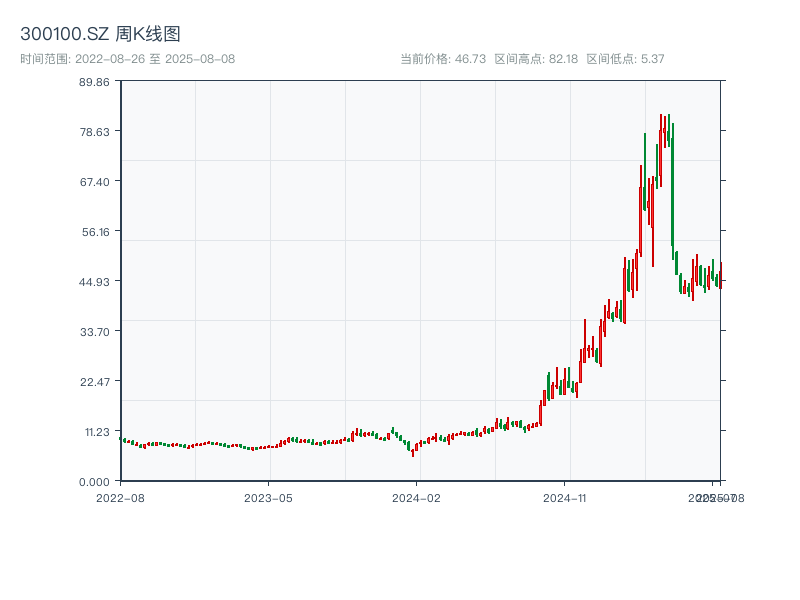Click the period low '区间低点: 5.37'
This screenshot has height=600, width=800.
tap(626, 59)
